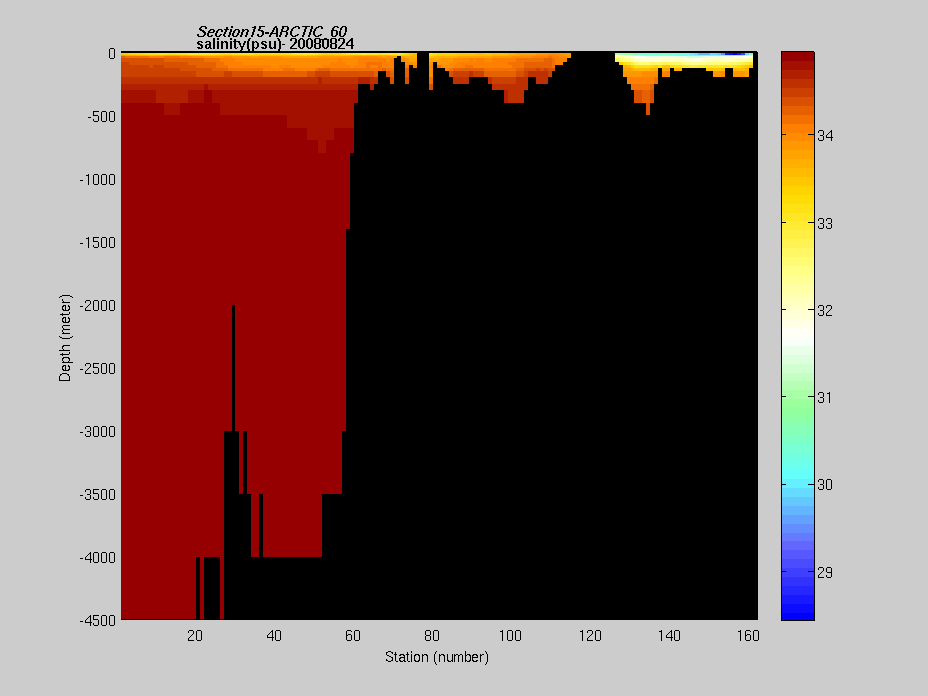
Task: Click the white band of the colorbar
Action: tap(798, 335)
